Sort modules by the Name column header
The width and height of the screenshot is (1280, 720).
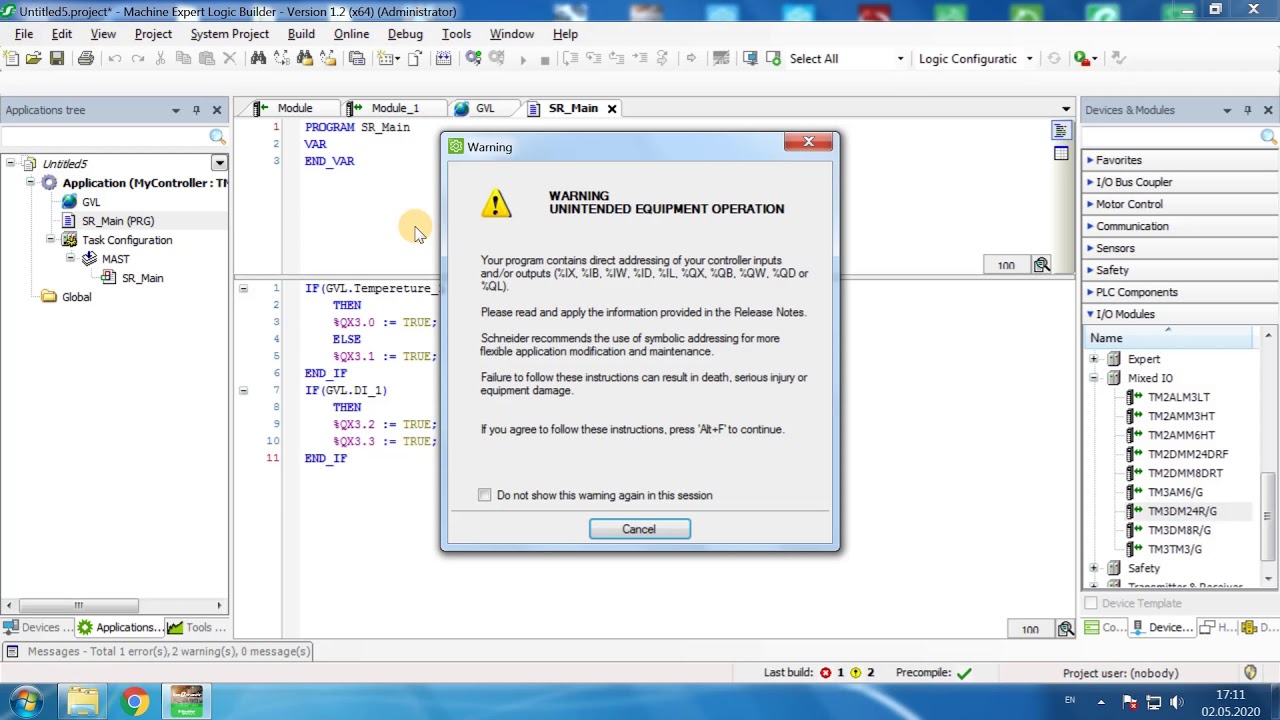(x=1168, y=338)
